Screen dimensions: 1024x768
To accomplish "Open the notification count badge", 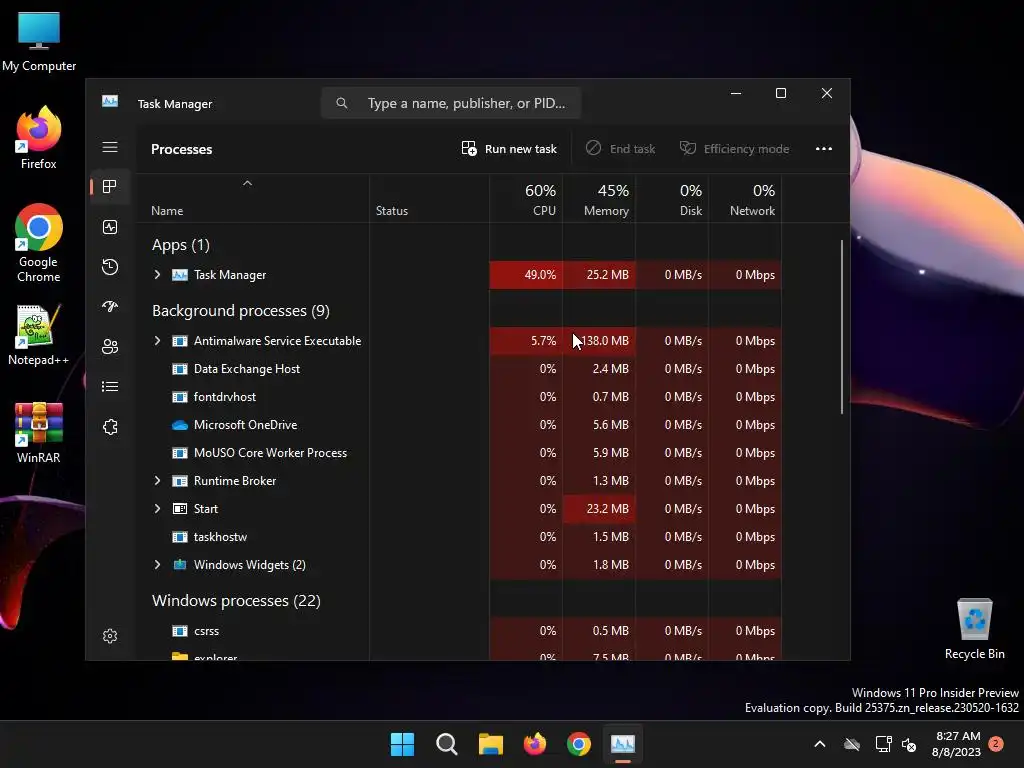I will pyautogui.click(x=996, y=744).
